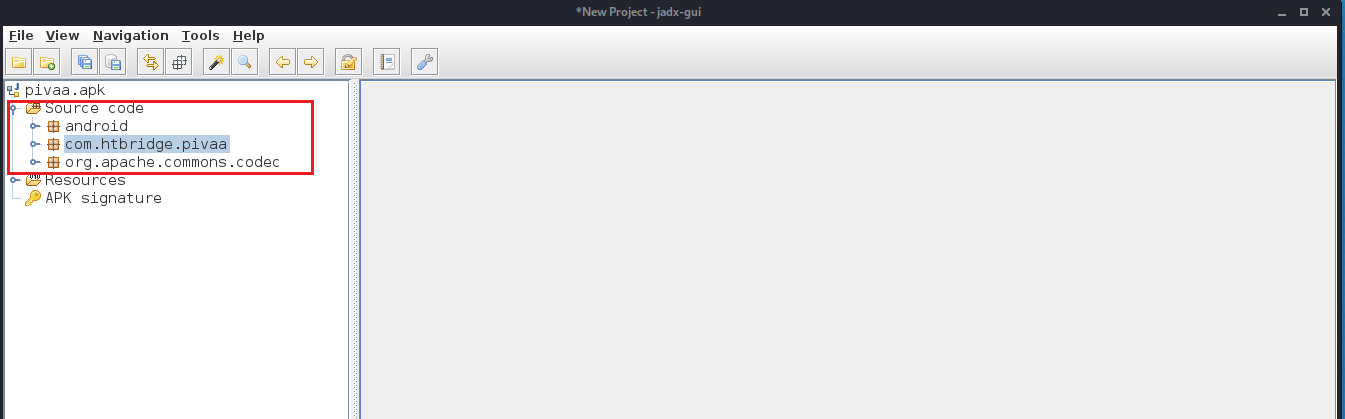This screenshot has width=1345, height=419.
Task: Open the Tools menu
Action: (x=201, y=35)
